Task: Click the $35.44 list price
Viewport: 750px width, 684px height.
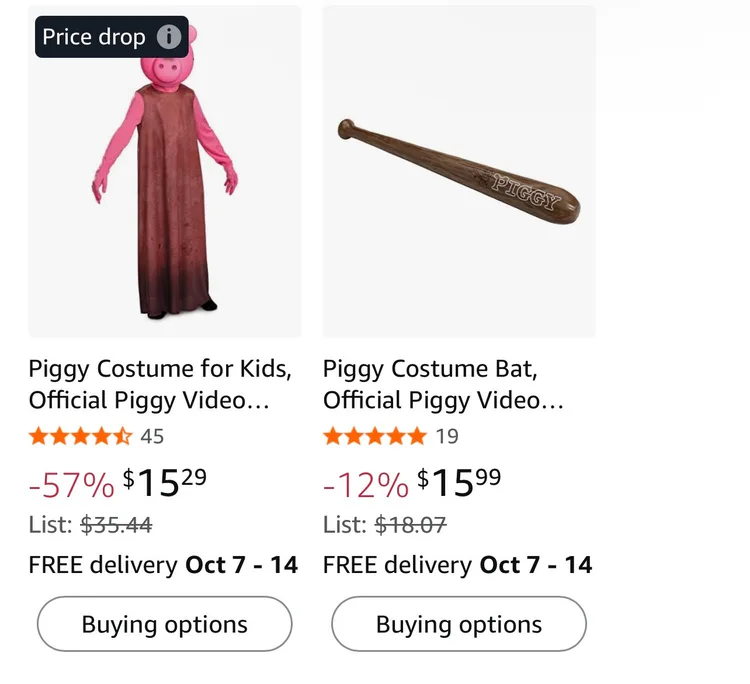Action: pyautogui.click(x=116, y=524)
